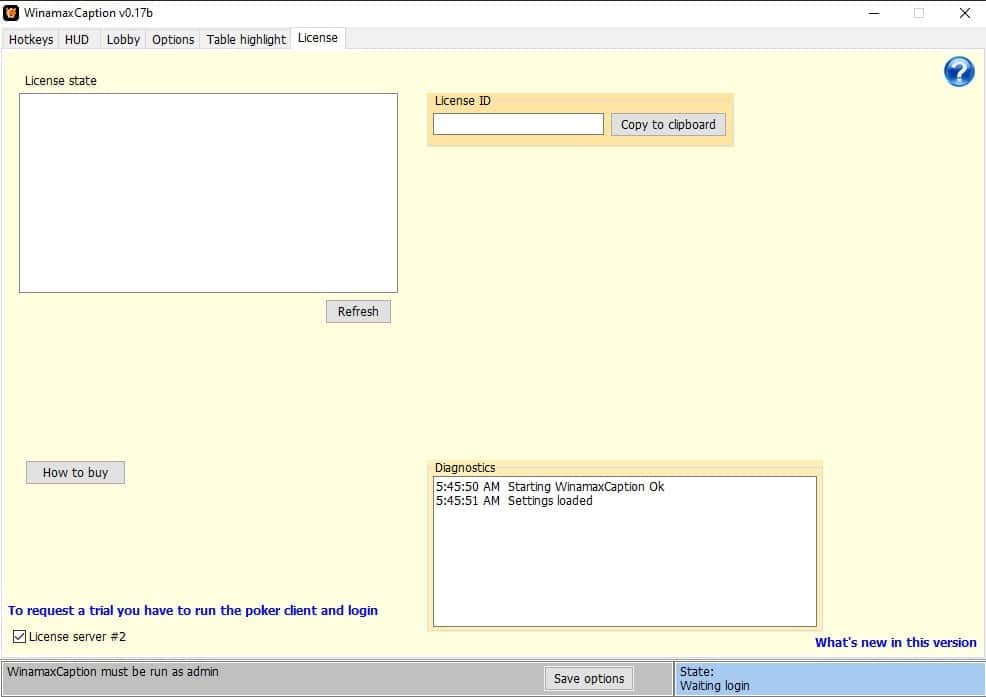This screenshot has width=986, height=697.
Task: Click the 'Waiting login' state text
Action: tap(714, 686)
